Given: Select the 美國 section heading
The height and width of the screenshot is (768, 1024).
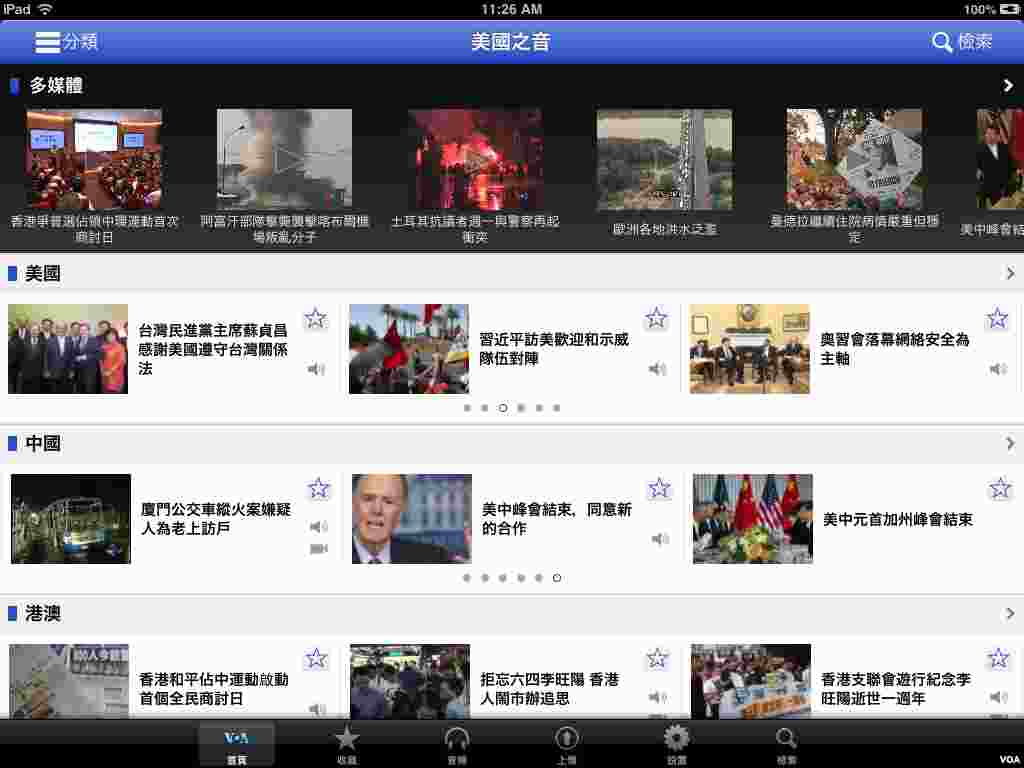Looking at the screenshot, I should (x=42, y=274).
